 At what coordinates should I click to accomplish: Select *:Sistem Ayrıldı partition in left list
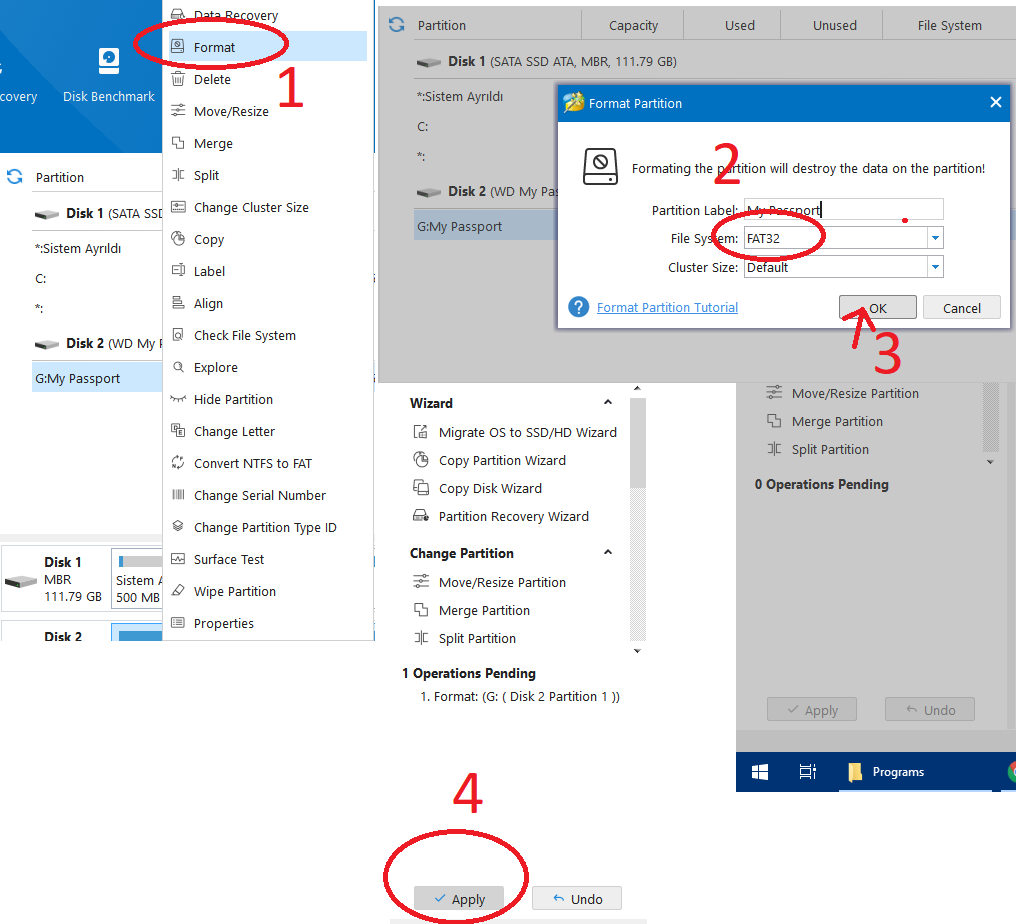click(78, 248)
